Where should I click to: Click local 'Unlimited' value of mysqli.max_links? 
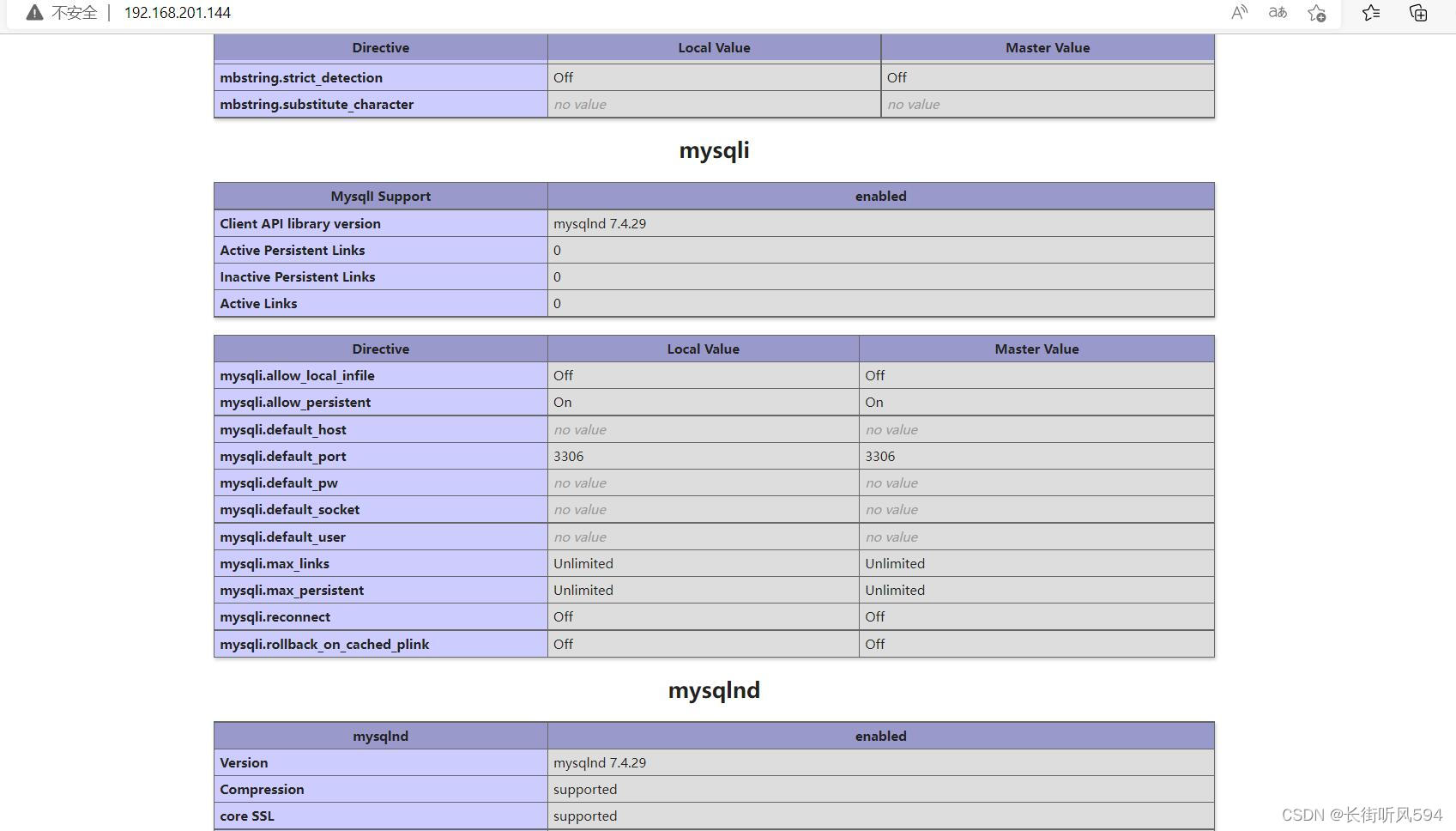583,563
